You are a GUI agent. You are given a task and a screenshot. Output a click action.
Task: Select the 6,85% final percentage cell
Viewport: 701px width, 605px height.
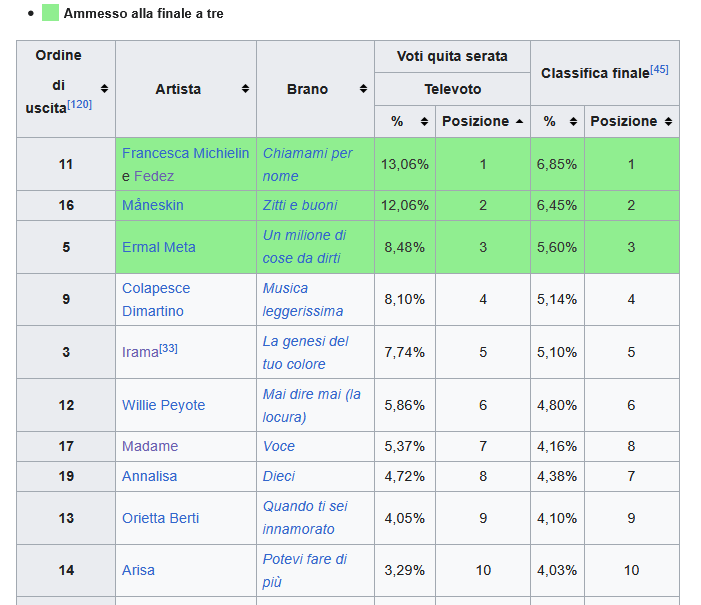pos(557,165)
